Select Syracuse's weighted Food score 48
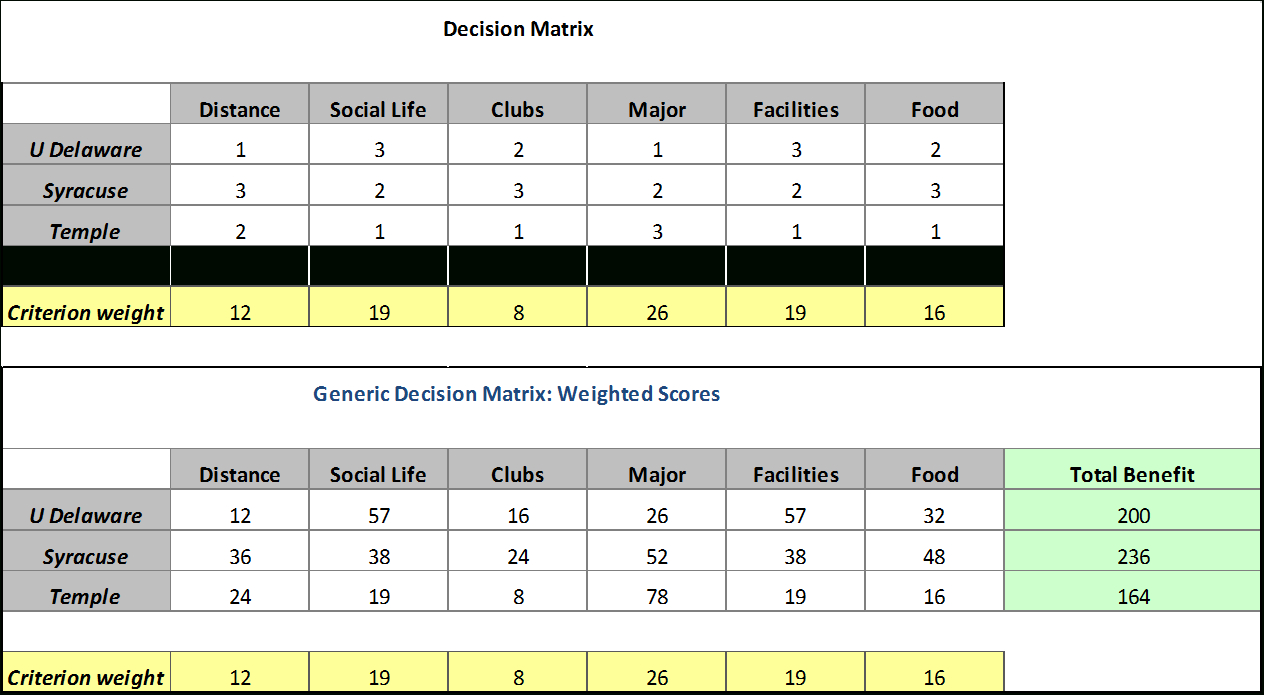Viewport: 1264px width, 695px height. click(934, 557)
